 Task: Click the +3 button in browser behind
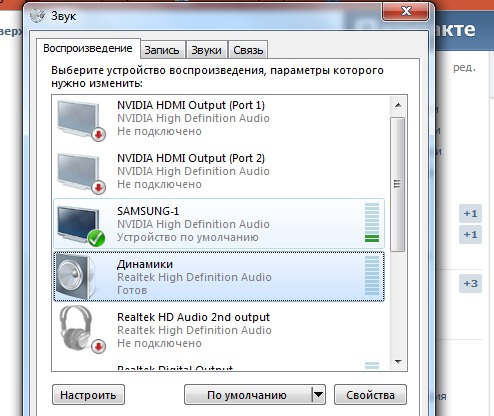pos(470,283)
